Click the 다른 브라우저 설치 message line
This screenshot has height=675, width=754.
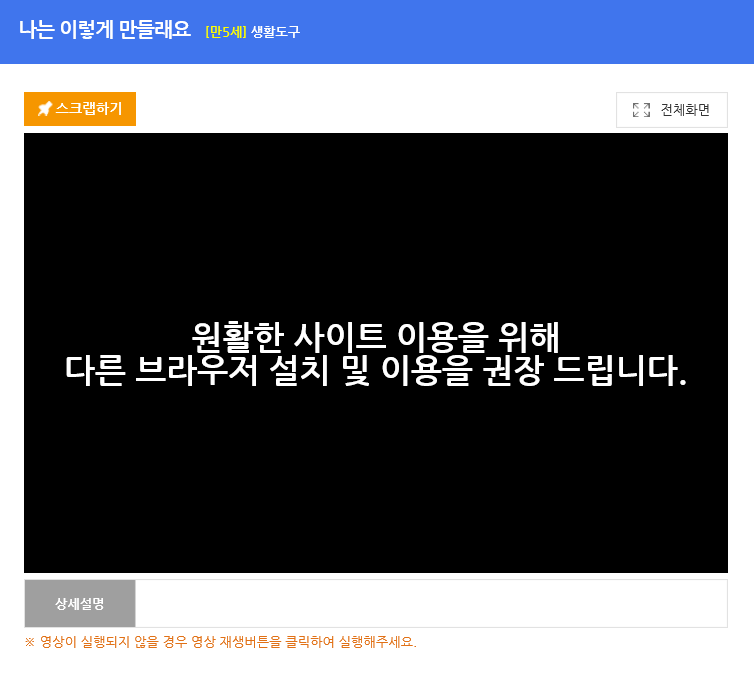pyautogui.click(x=376, y=371)
